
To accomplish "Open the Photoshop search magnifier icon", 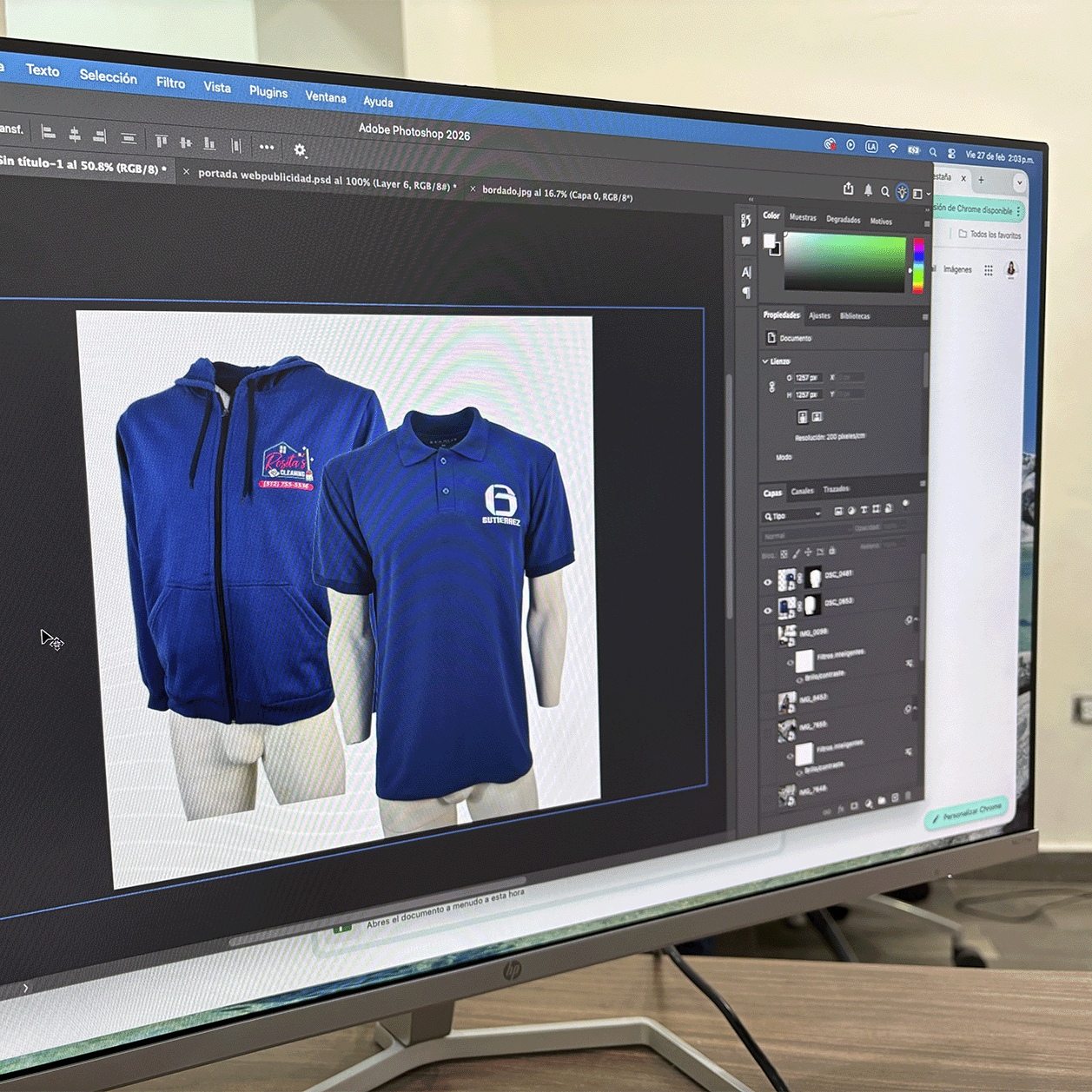I will pos(884,191).
